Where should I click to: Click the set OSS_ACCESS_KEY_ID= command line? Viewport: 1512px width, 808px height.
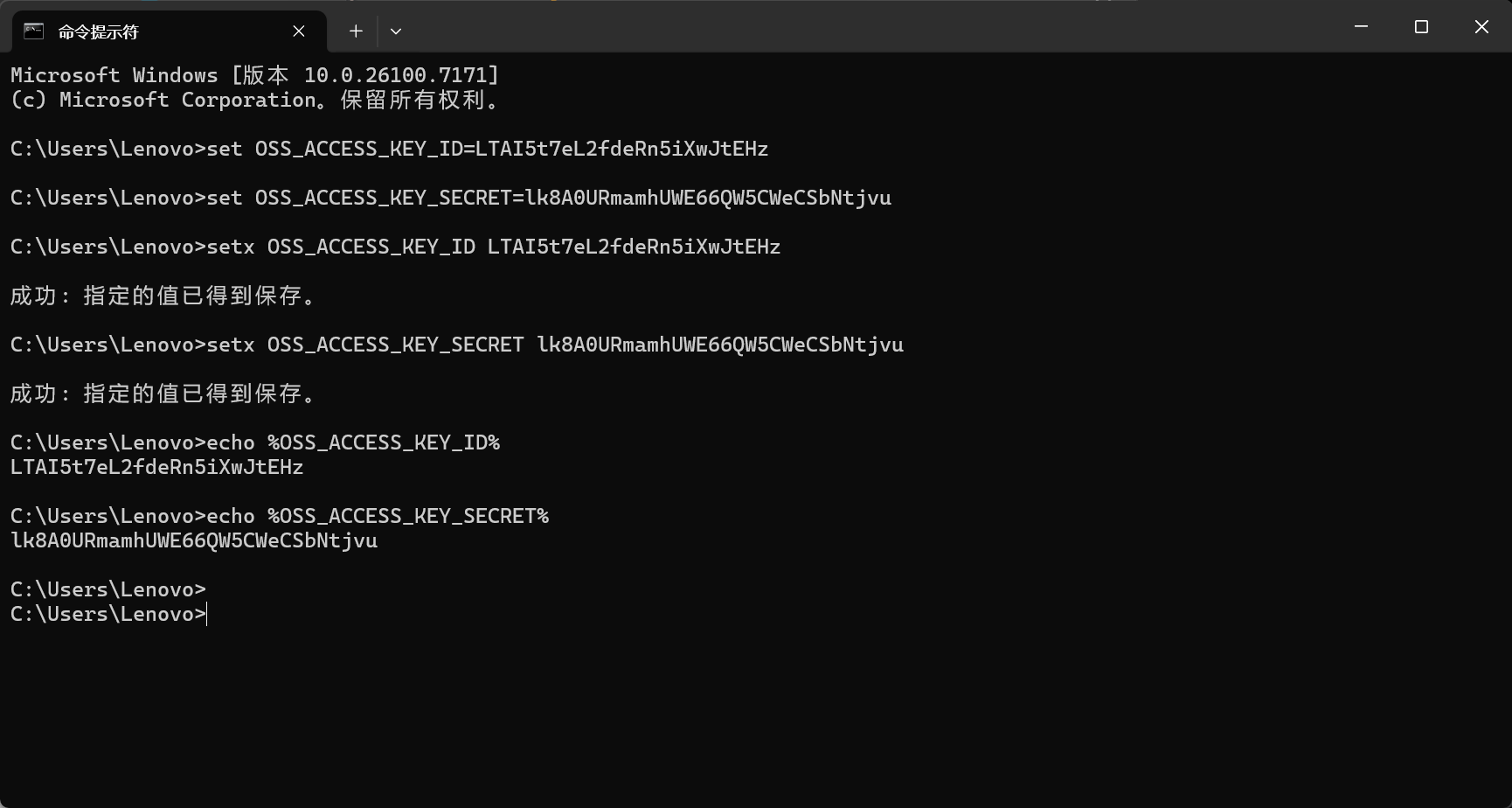point(389,149)
